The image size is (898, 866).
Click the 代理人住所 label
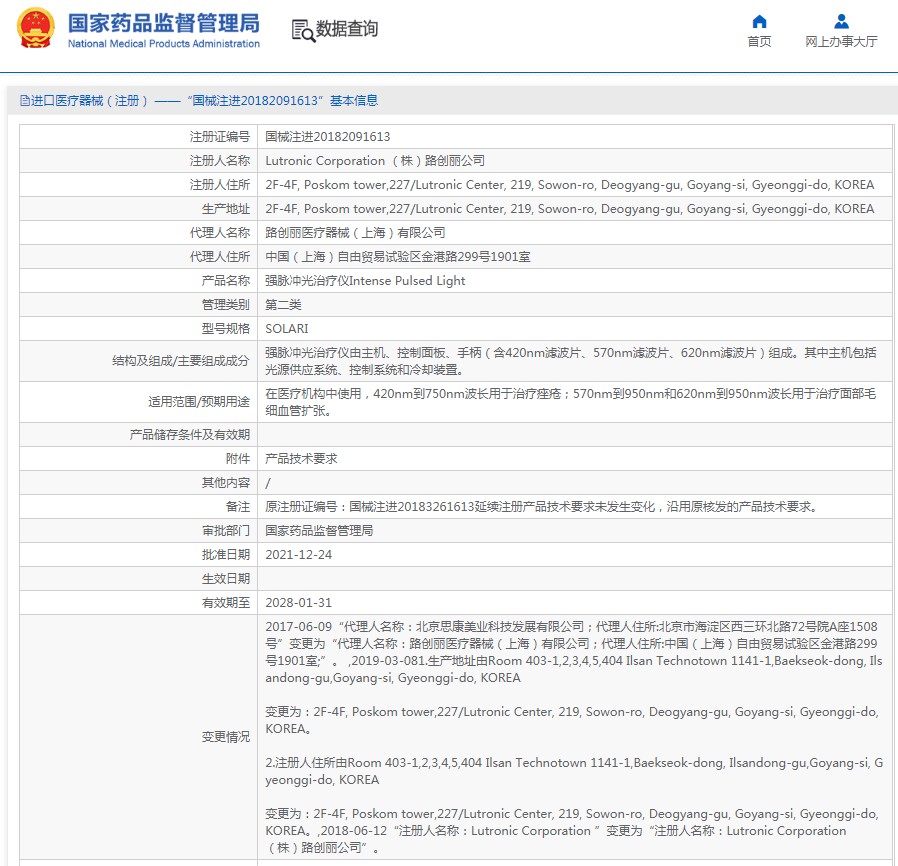pyautogui.click(x=220, y=257)
